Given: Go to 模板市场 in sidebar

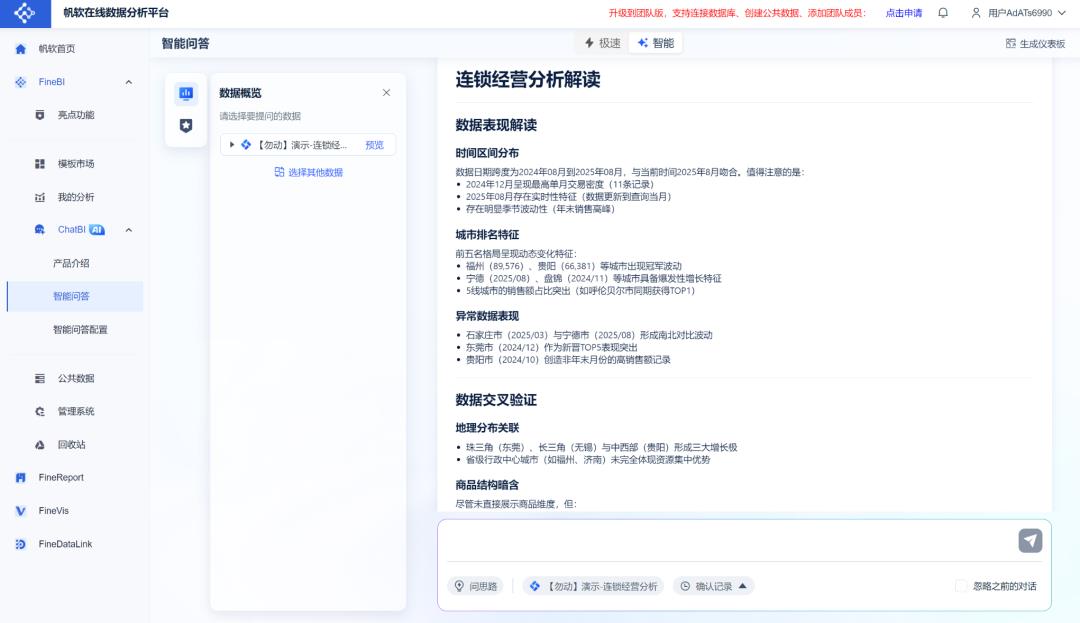Looking at the screenshot, I should (75, 164).
